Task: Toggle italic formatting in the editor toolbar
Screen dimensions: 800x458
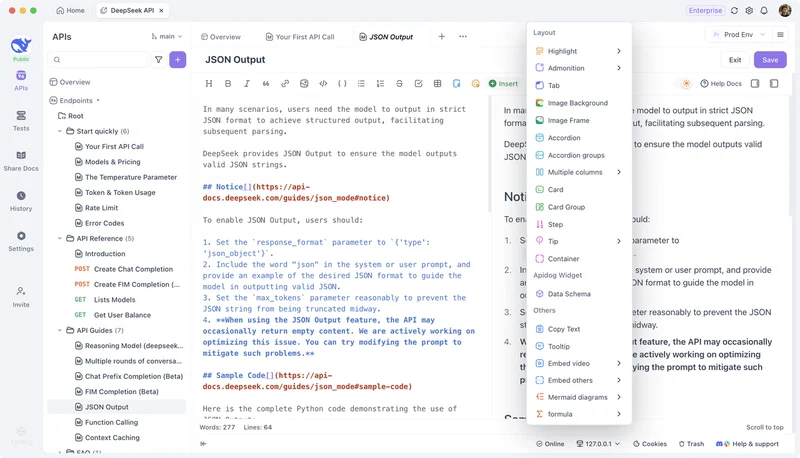Action: (x=247, y=84)
